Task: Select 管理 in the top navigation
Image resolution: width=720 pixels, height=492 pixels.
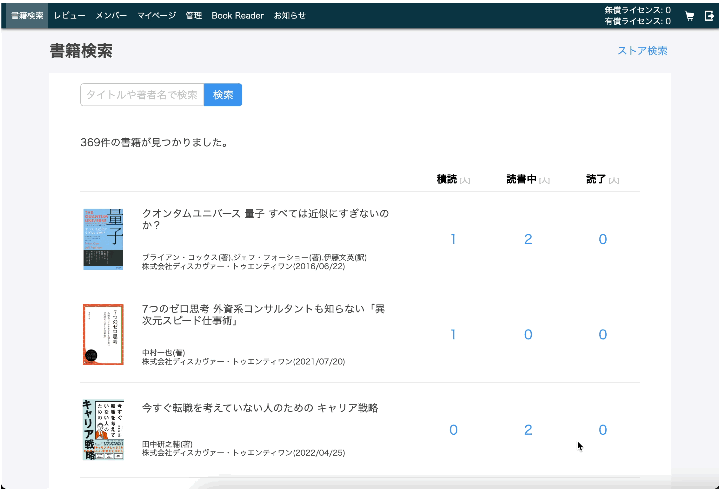Action: pos(193,16)
